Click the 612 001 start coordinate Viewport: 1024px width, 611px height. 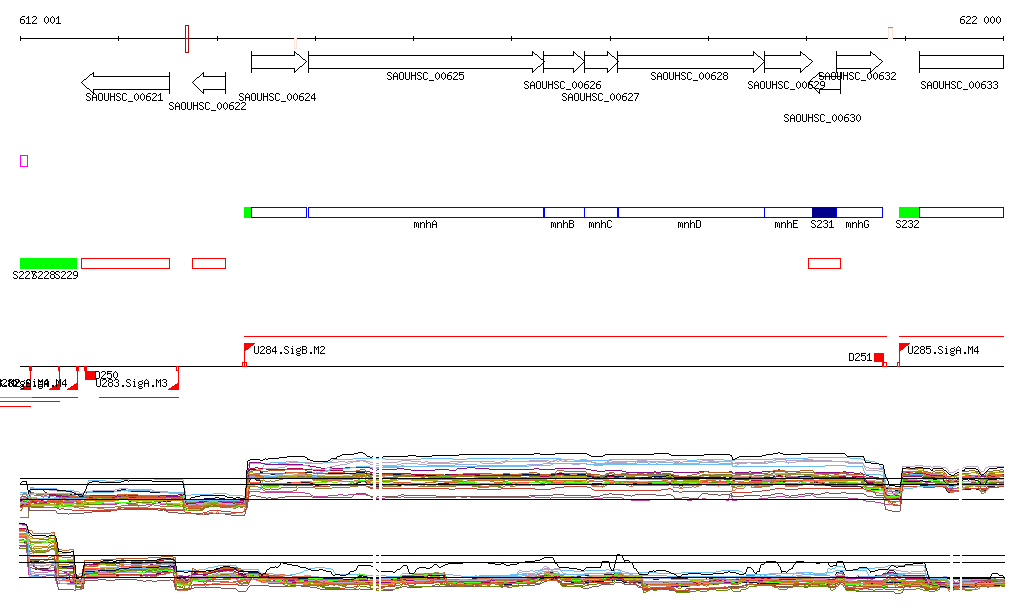[40, 20]
